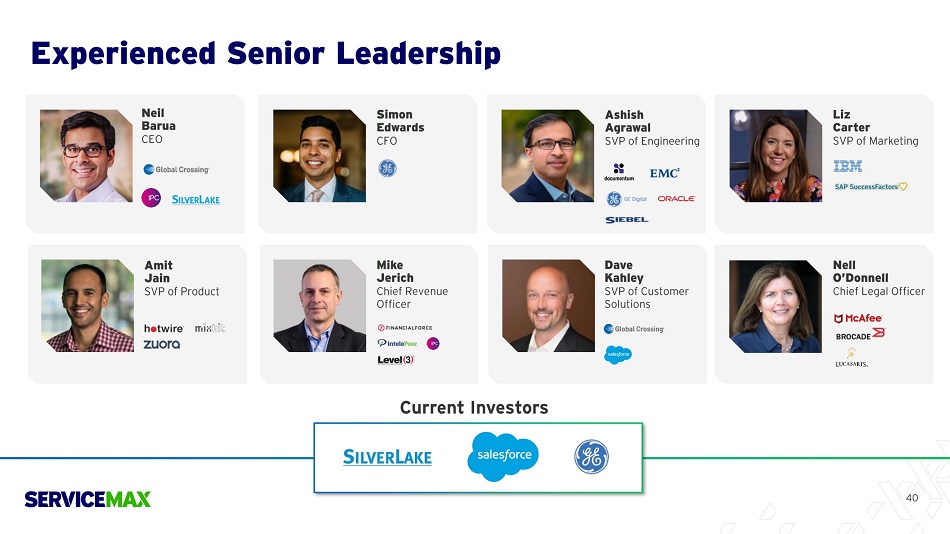Click the IBM logo under Liz Carter
Viewport: 950px width, 534px height.
click(848, 166)
